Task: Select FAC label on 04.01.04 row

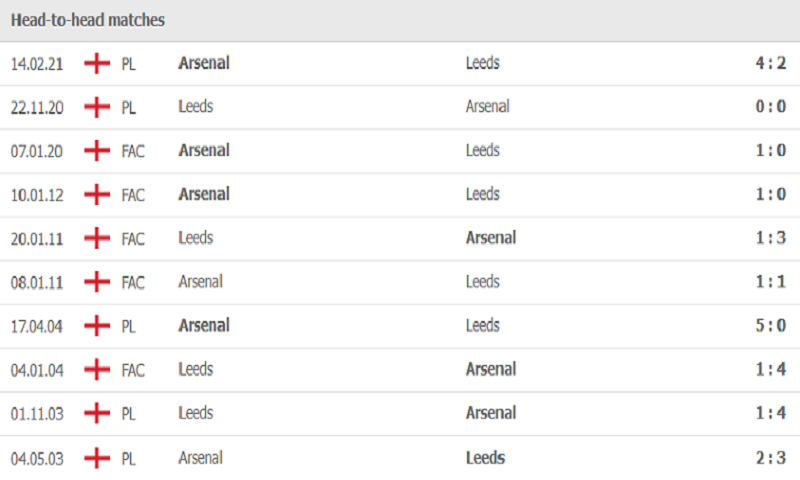Action: [133, 370]
